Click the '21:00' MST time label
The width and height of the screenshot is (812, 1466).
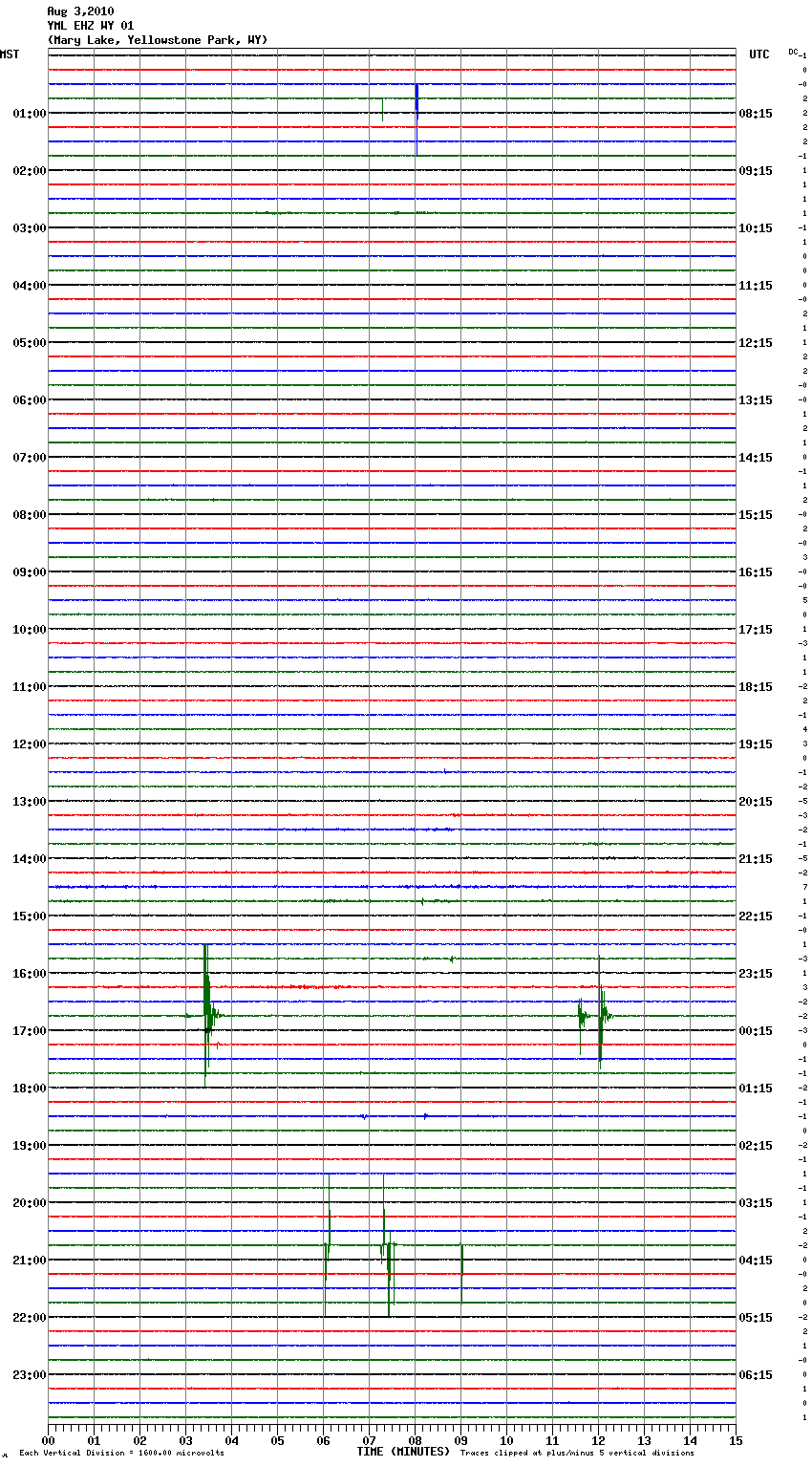point(30,1261)
